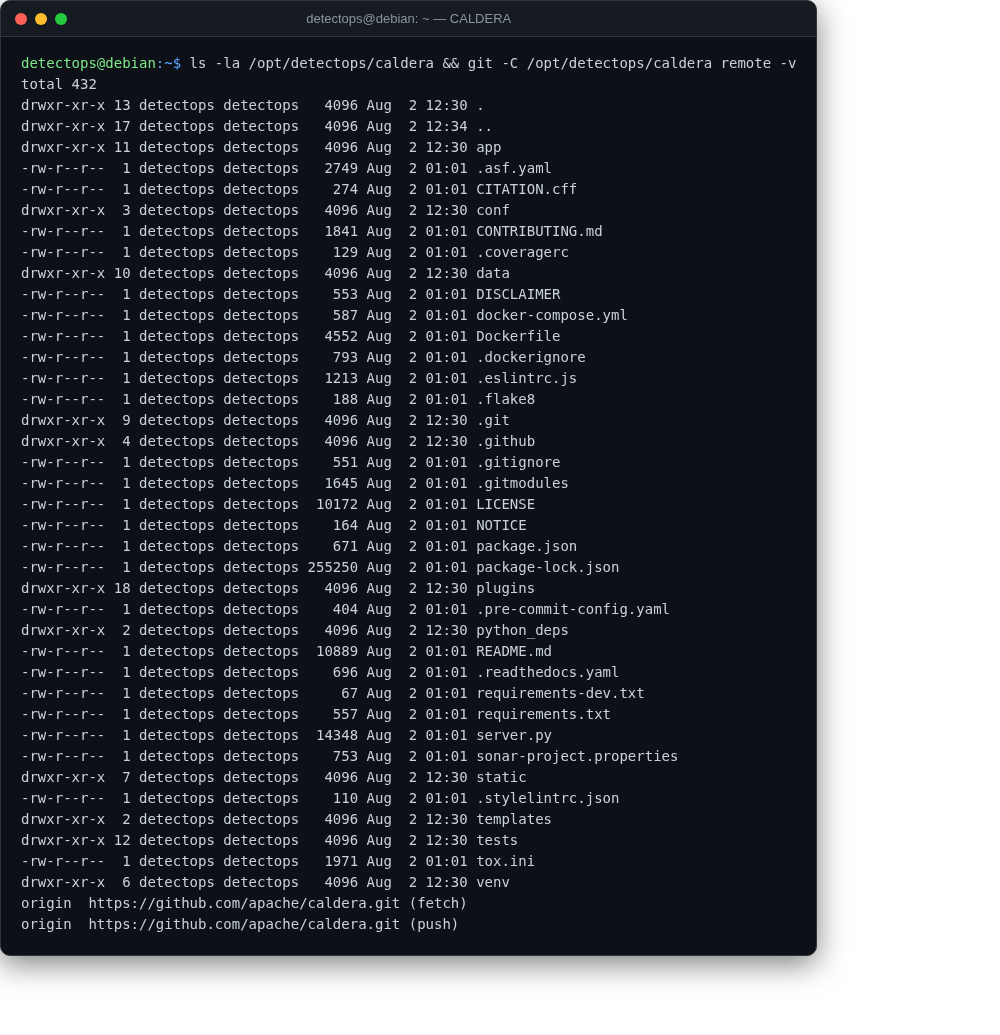Select the '.flake8' file name
Viewport: 1000px width, 1035px height.
coord(506,399)
